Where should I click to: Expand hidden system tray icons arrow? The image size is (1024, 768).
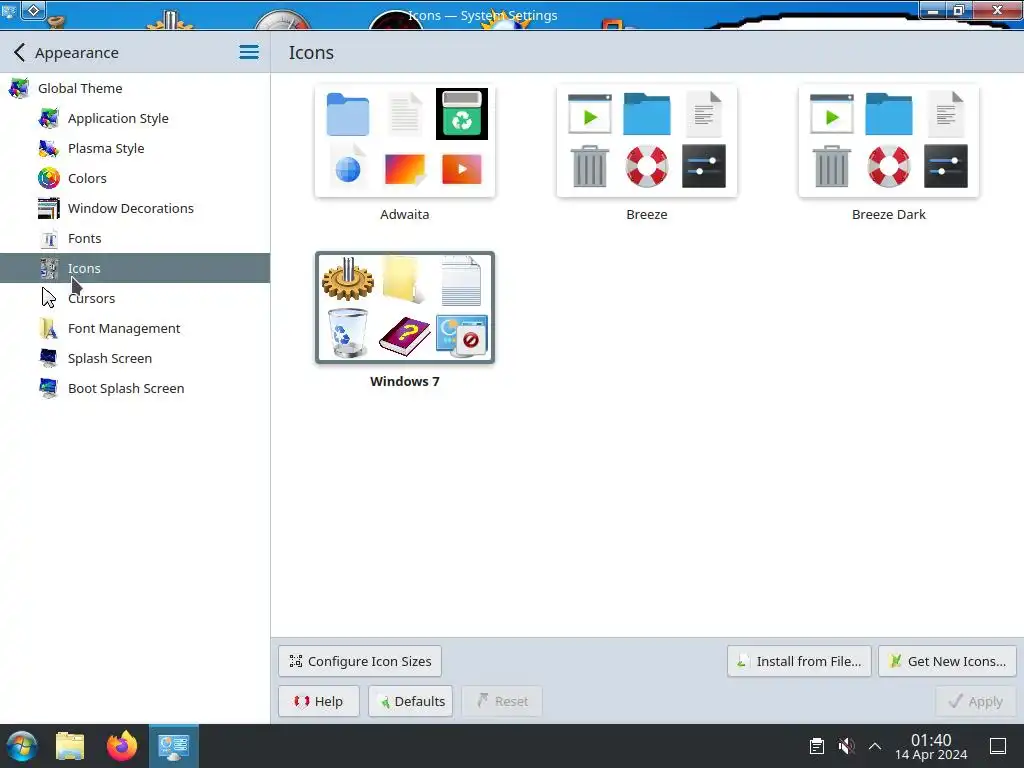875,746
